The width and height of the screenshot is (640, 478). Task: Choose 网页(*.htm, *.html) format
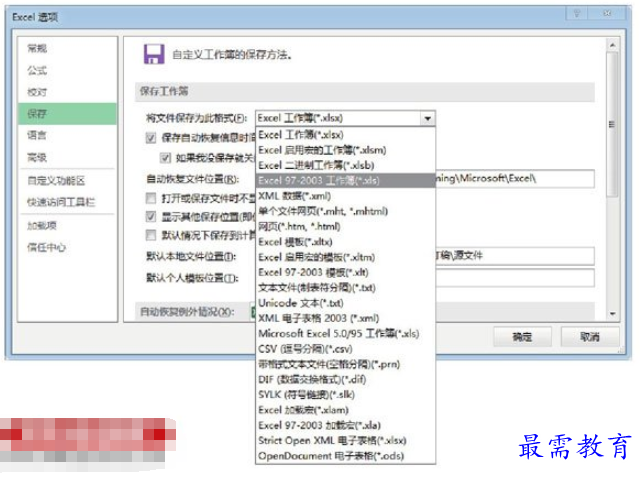click(x=345, y=227)
